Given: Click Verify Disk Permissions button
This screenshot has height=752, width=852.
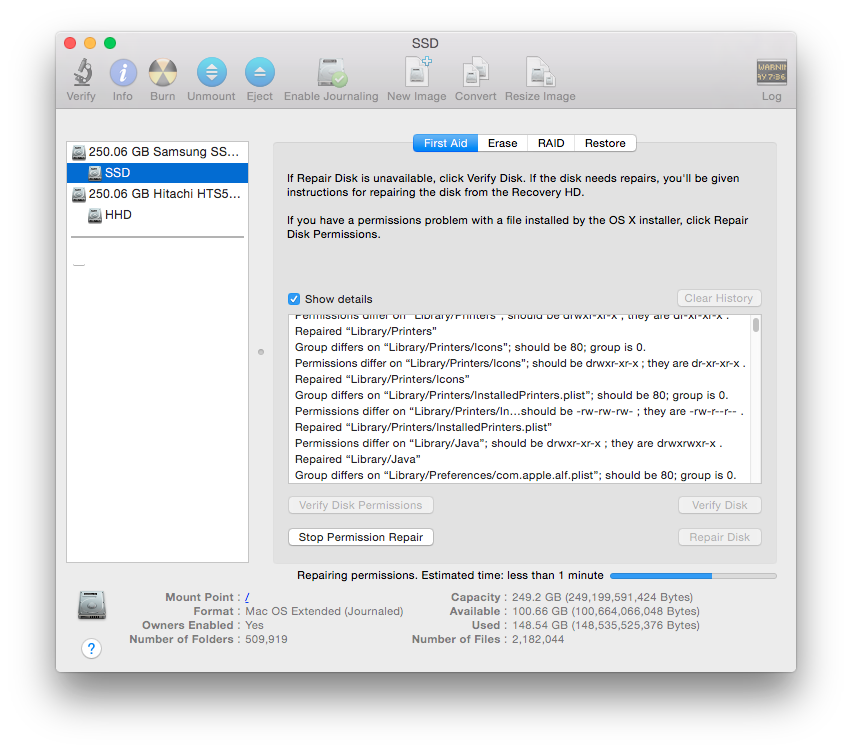Looking at the screenshot, I should [361, 505].
